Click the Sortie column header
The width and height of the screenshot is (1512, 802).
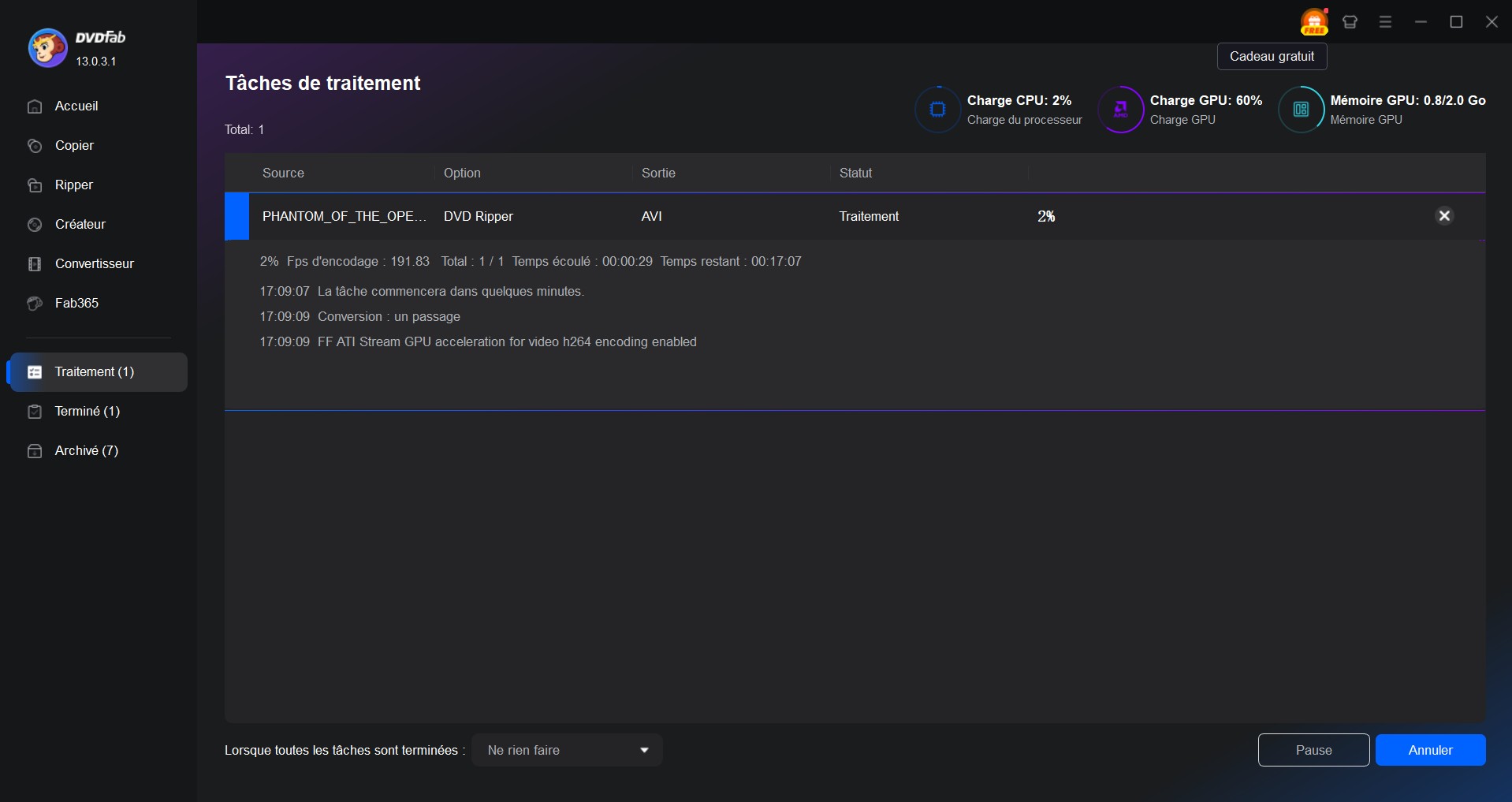(x=658, y=173)
